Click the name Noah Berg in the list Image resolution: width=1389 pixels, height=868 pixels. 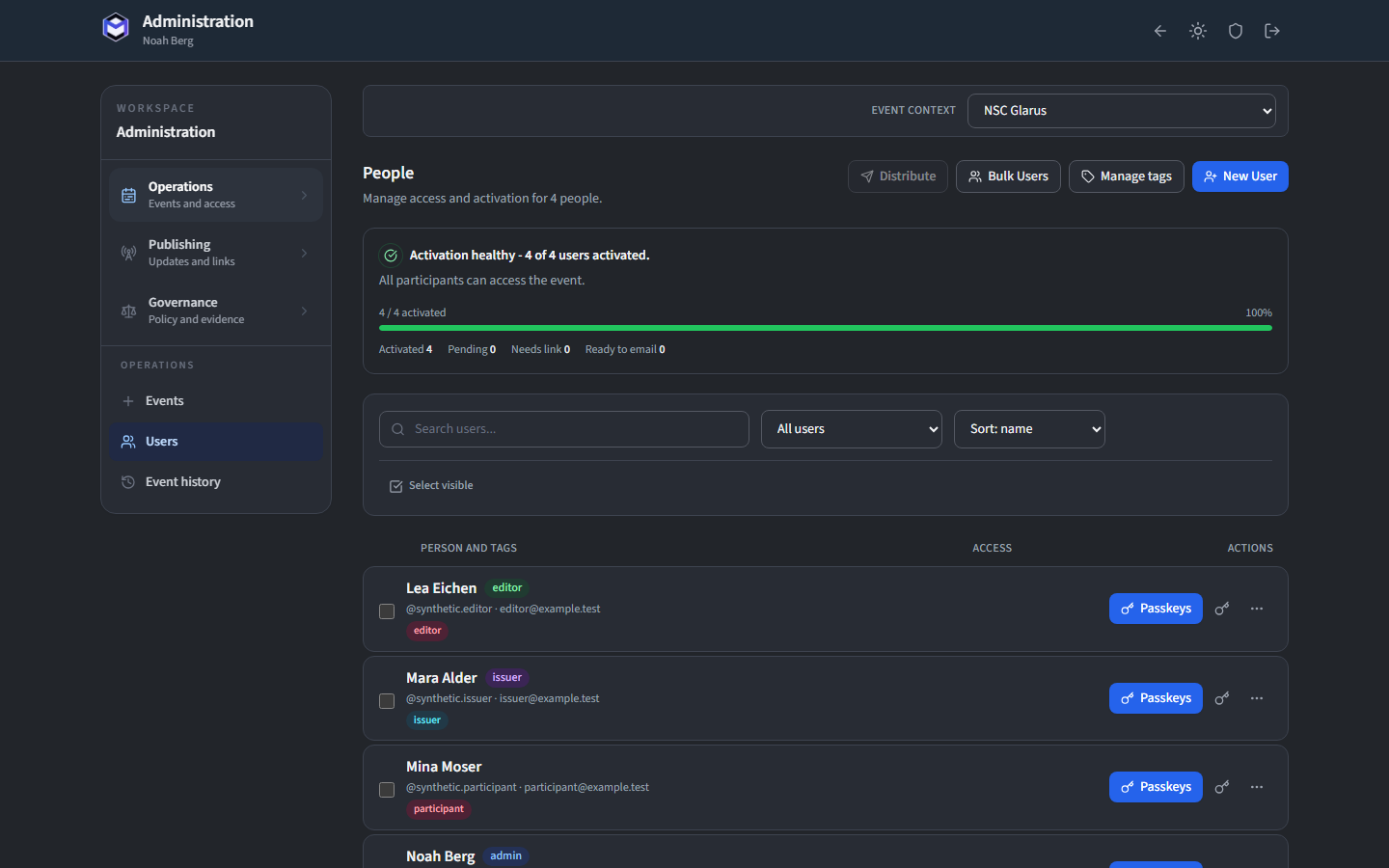click(x=441, y=856)
